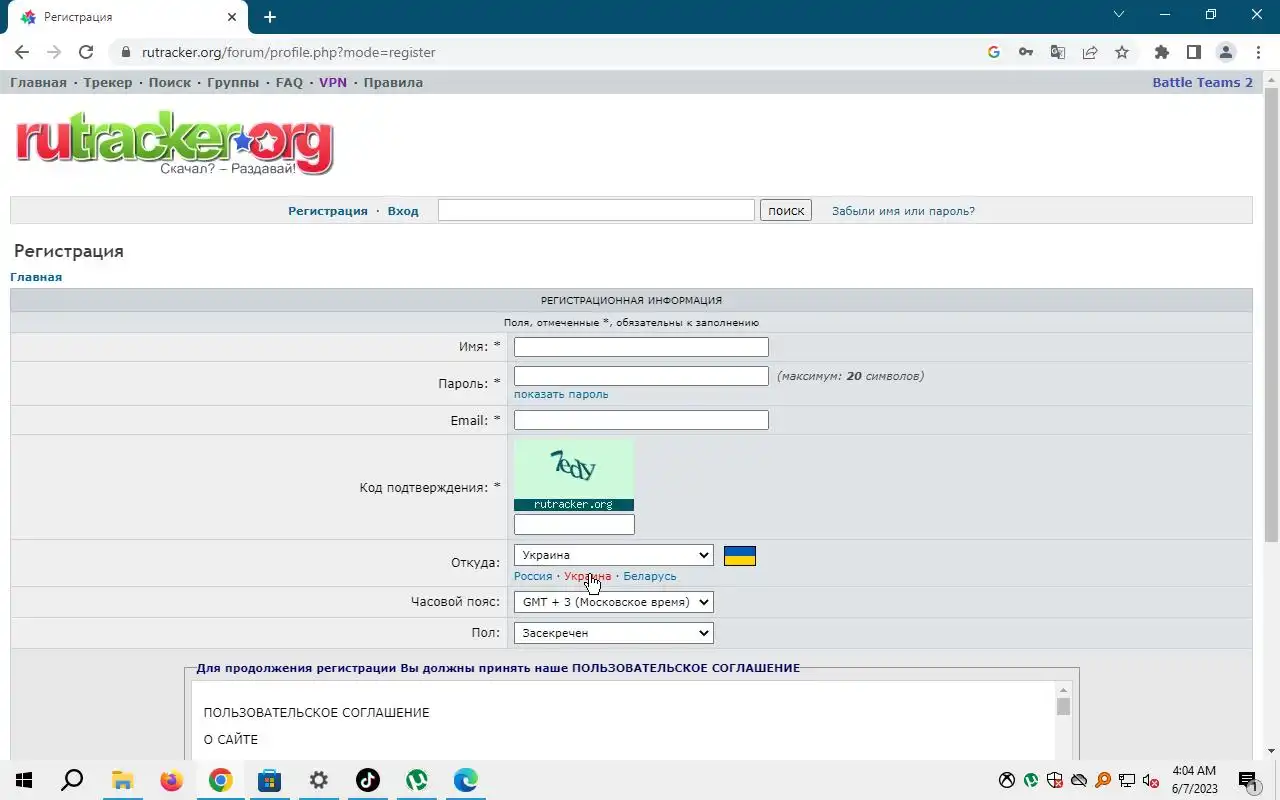Click the forward navigation arrow
The width and height of the screenshot is (1280, 800).
tap(54, 52)
